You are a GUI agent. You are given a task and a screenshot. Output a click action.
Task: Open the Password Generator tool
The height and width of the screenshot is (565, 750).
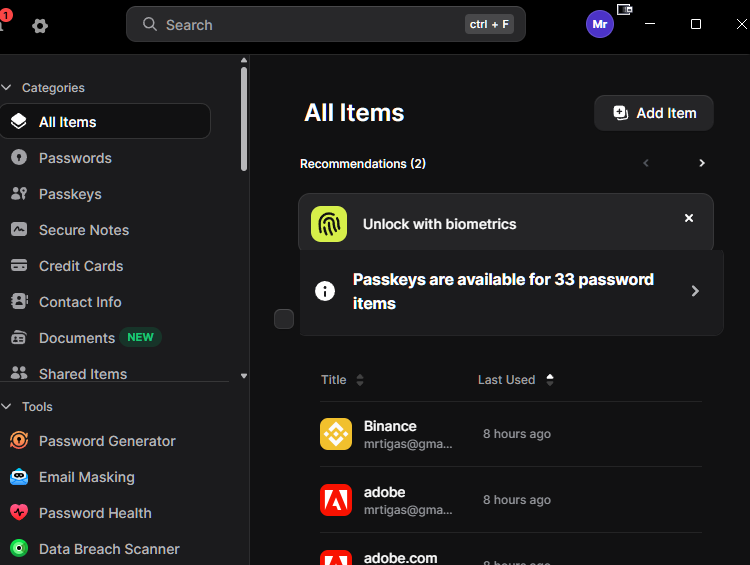(x=107, y=441)
